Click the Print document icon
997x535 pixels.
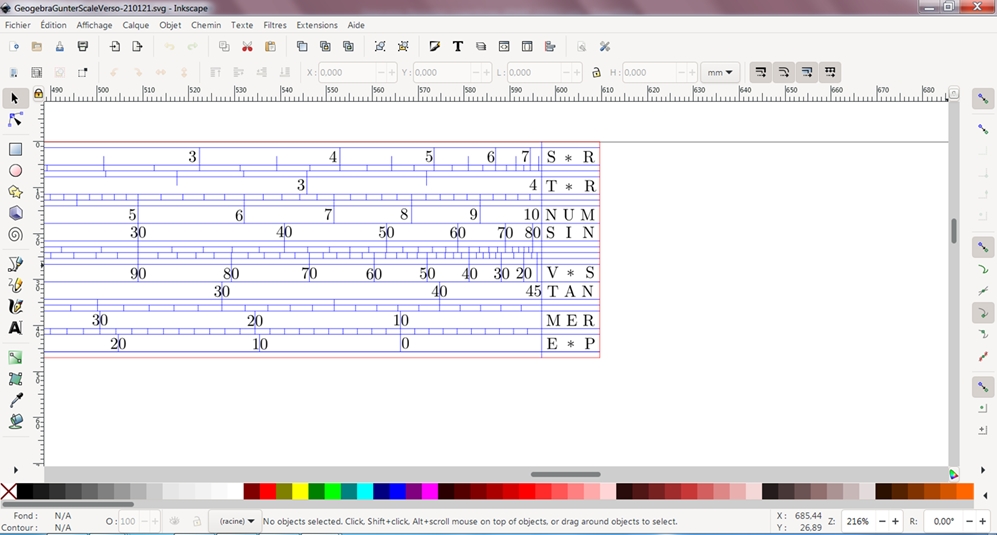coord(83,46)
